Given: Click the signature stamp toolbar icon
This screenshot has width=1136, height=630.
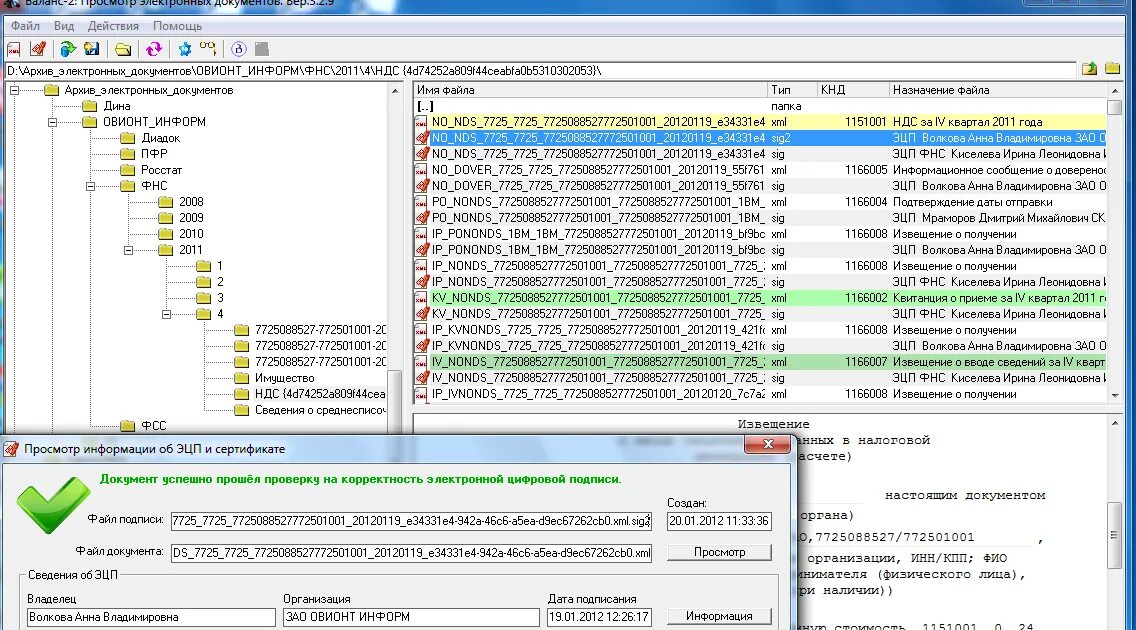Looking at the screenshot, I should pos(38,49).
